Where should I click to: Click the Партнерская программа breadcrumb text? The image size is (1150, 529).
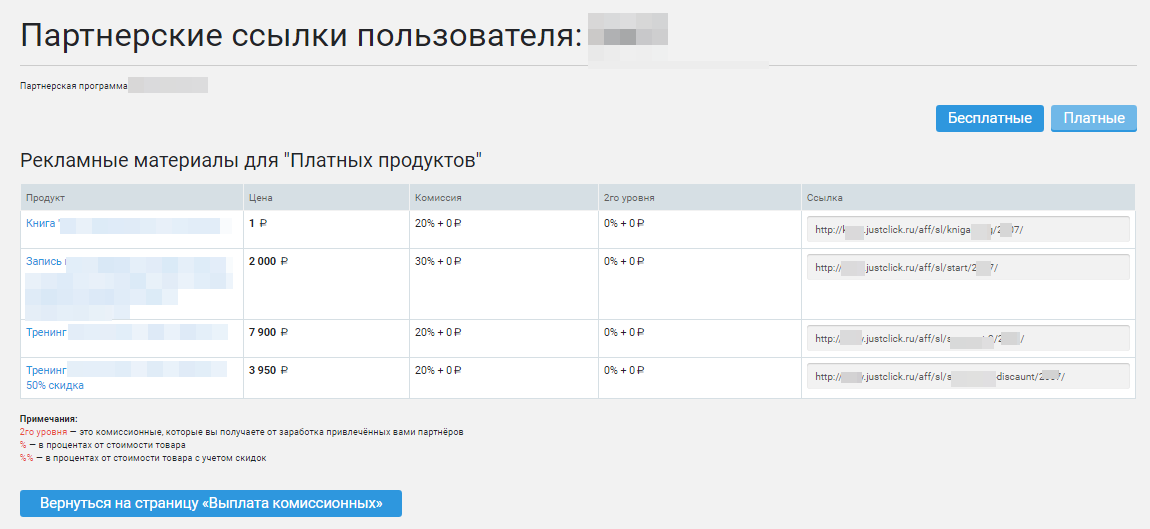tap(73, 86)
